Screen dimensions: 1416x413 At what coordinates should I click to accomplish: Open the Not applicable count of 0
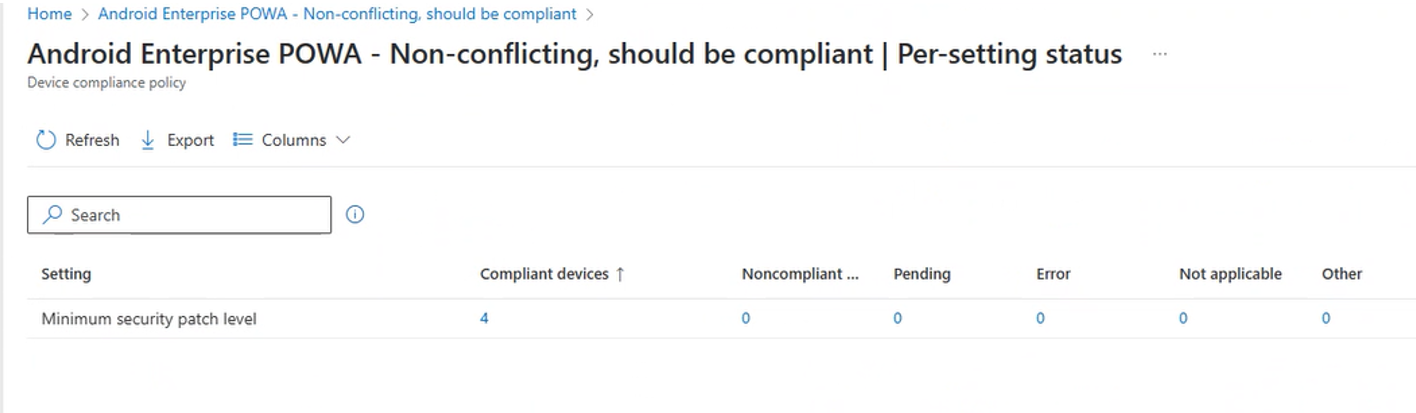tap(1183, 319)
